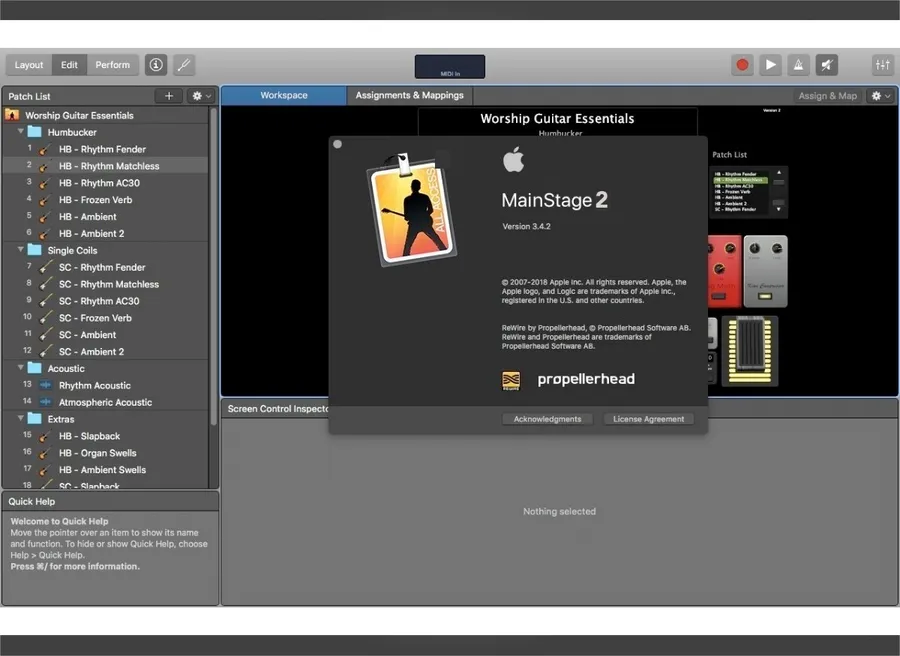Image resolution: width=900 pixels, height=656 pixels.
Task: Switch to the Workspace tab
Action: point(284,95)
